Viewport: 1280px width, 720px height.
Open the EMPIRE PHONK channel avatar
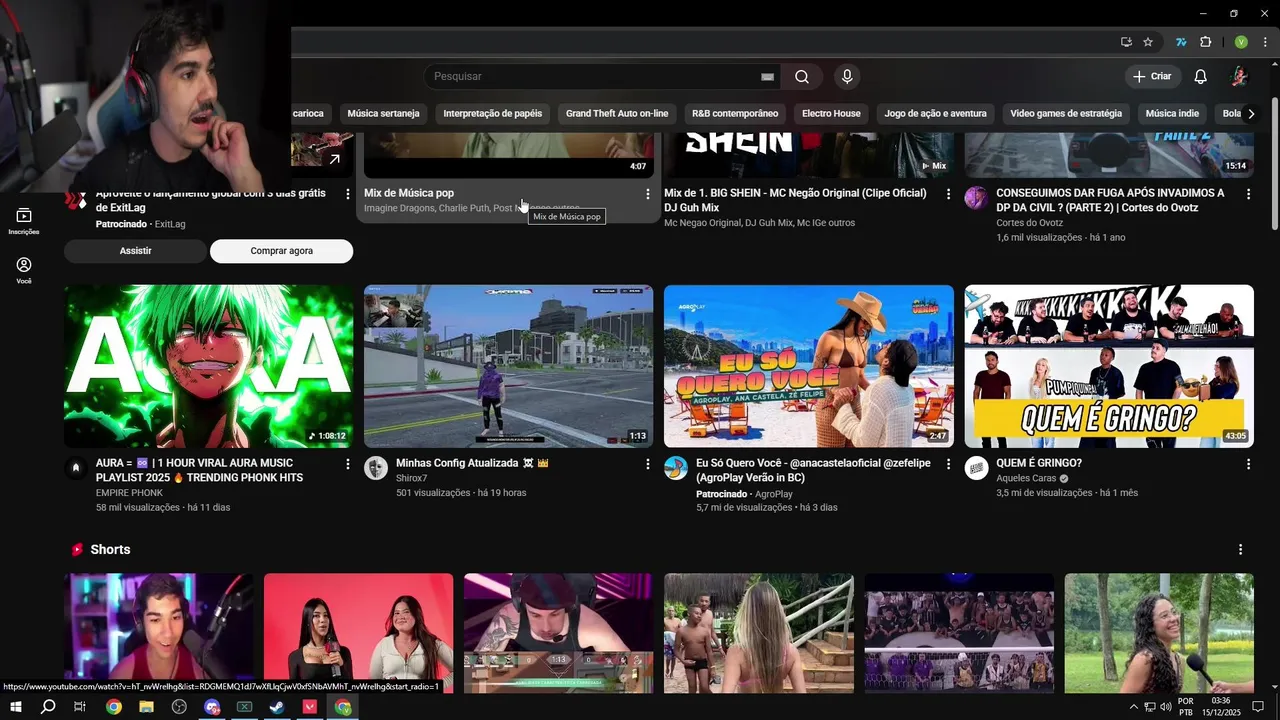(76, 468)
